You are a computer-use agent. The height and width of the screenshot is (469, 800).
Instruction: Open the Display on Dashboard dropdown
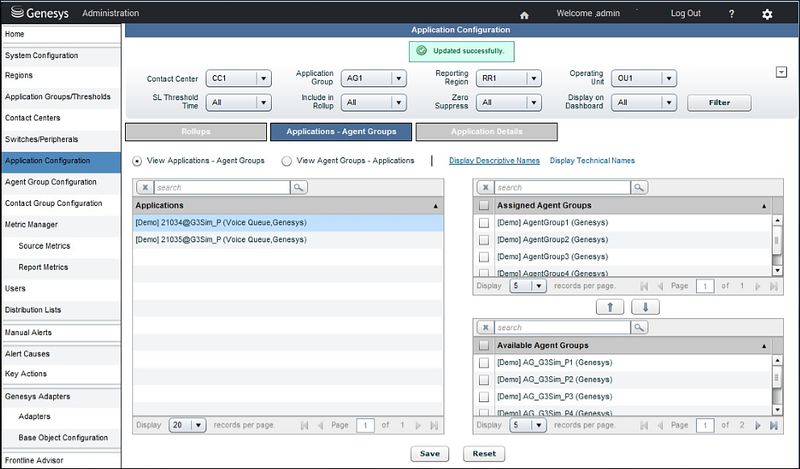click(644, 103)
